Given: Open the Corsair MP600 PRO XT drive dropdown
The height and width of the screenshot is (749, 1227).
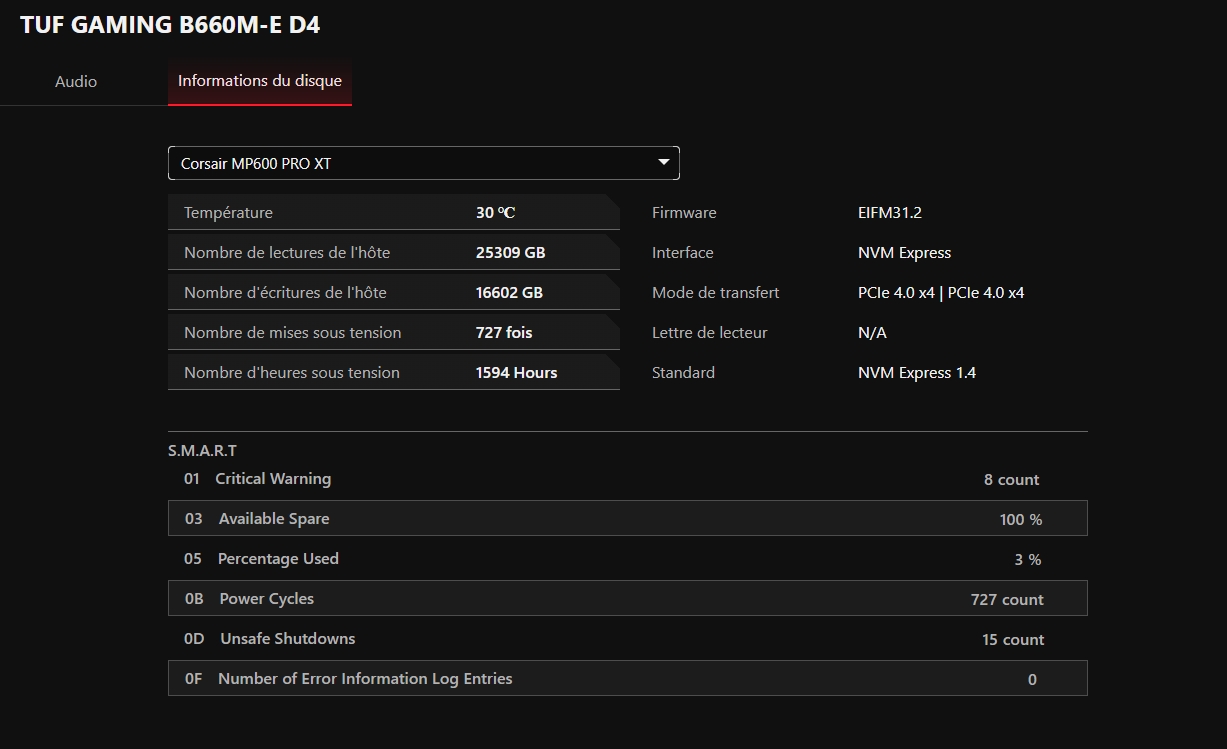Looking at the screenshot, I should [x=424, y=163].
